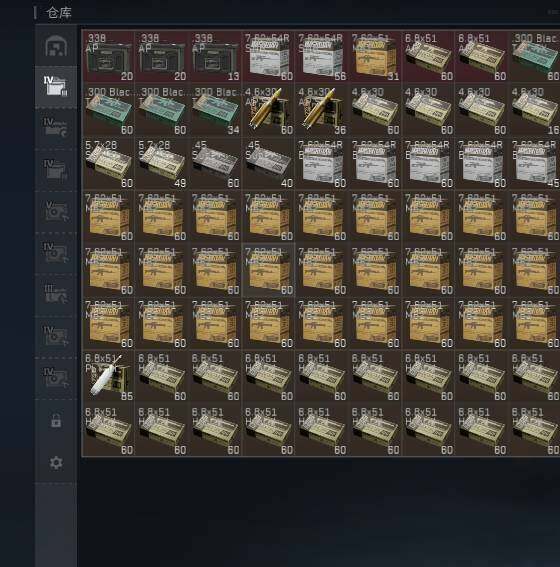
Task: Click the 仓库 stash title label
Action: (x=59, y=13)
